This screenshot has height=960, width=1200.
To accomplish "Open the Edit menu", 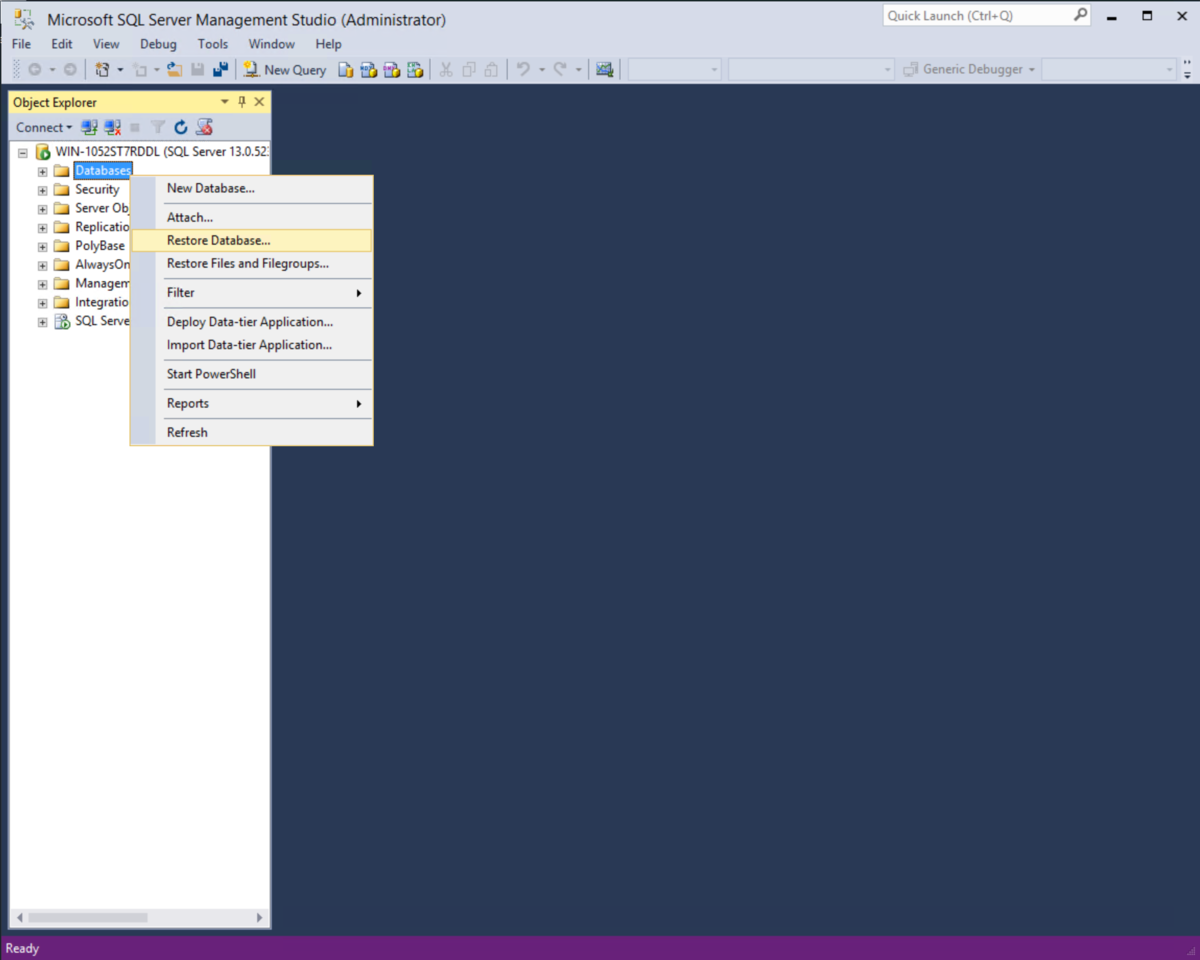I will point(62,44).
